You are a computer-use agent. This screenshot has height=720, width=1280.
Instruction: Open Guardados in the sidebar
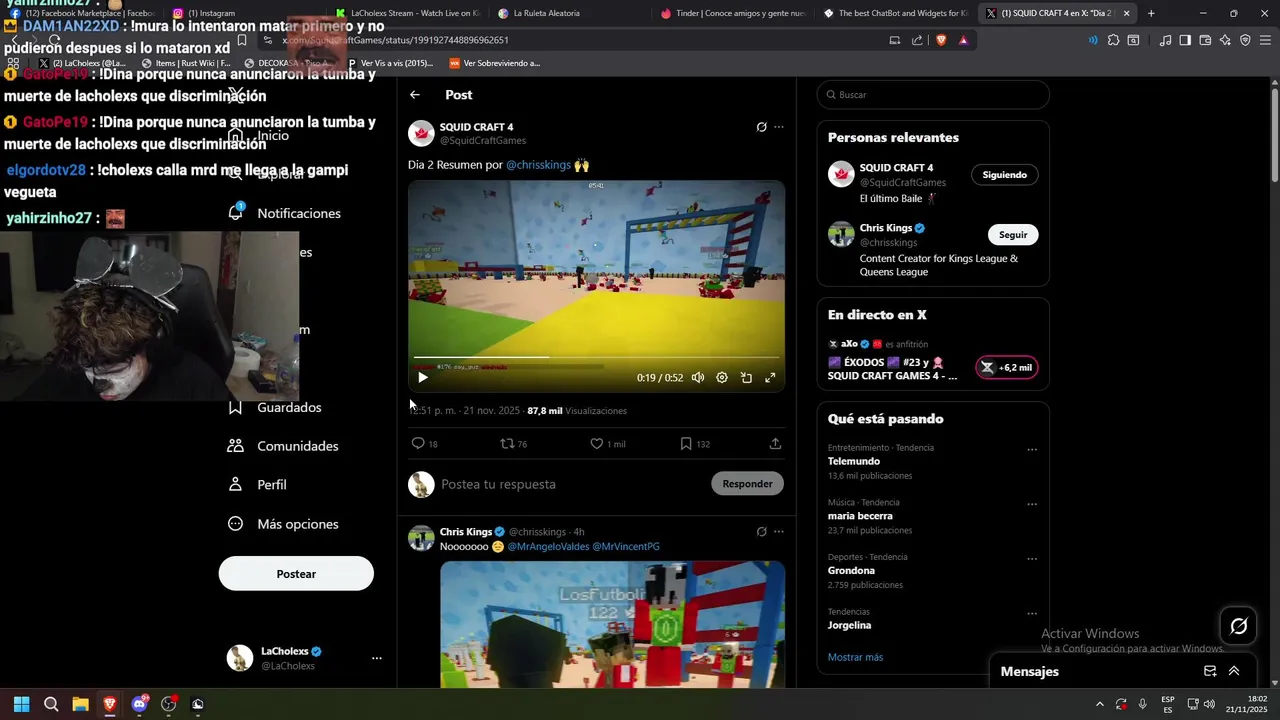pos(275,407)
